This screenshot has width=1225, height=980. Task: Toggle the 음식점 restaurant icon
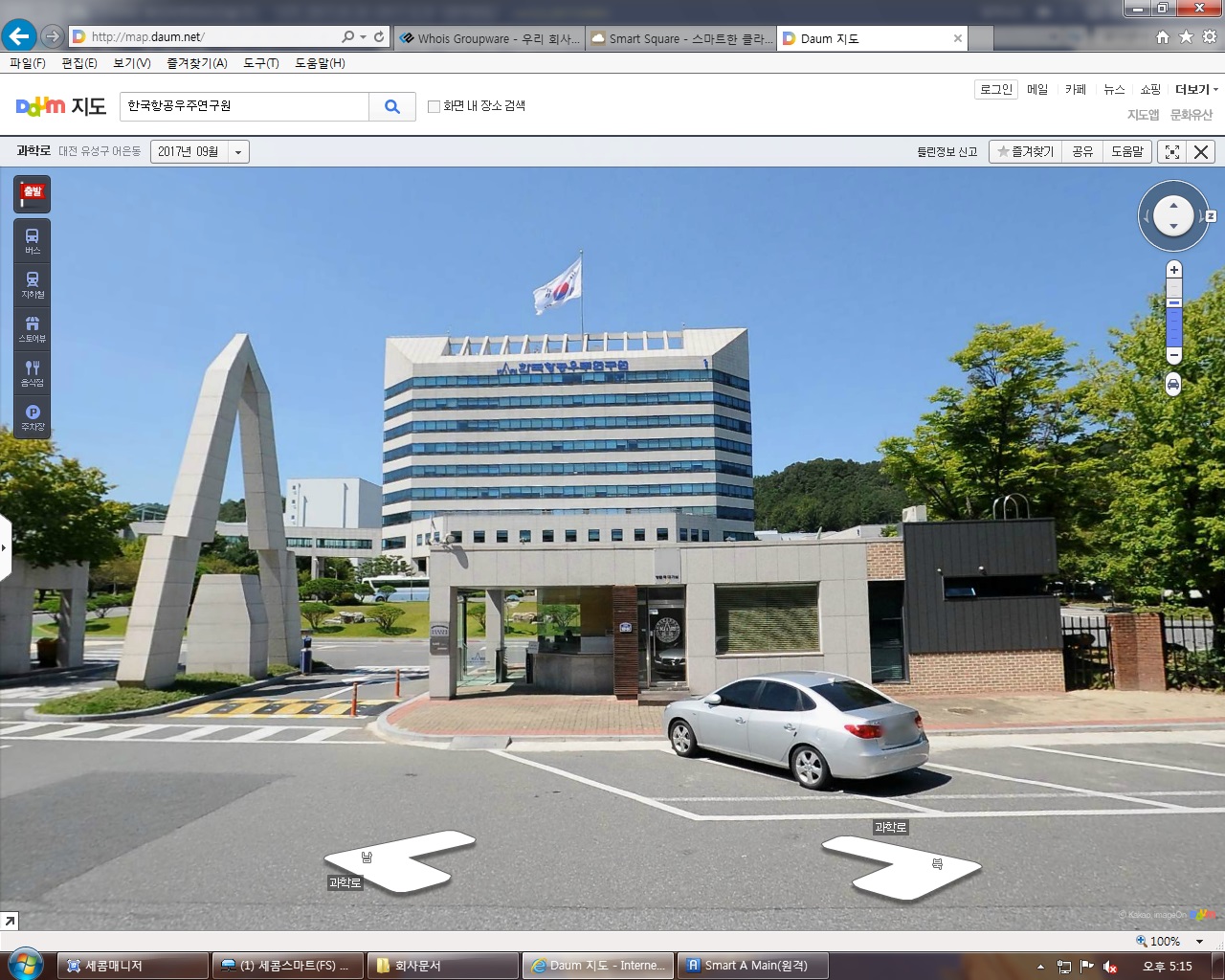33,373
